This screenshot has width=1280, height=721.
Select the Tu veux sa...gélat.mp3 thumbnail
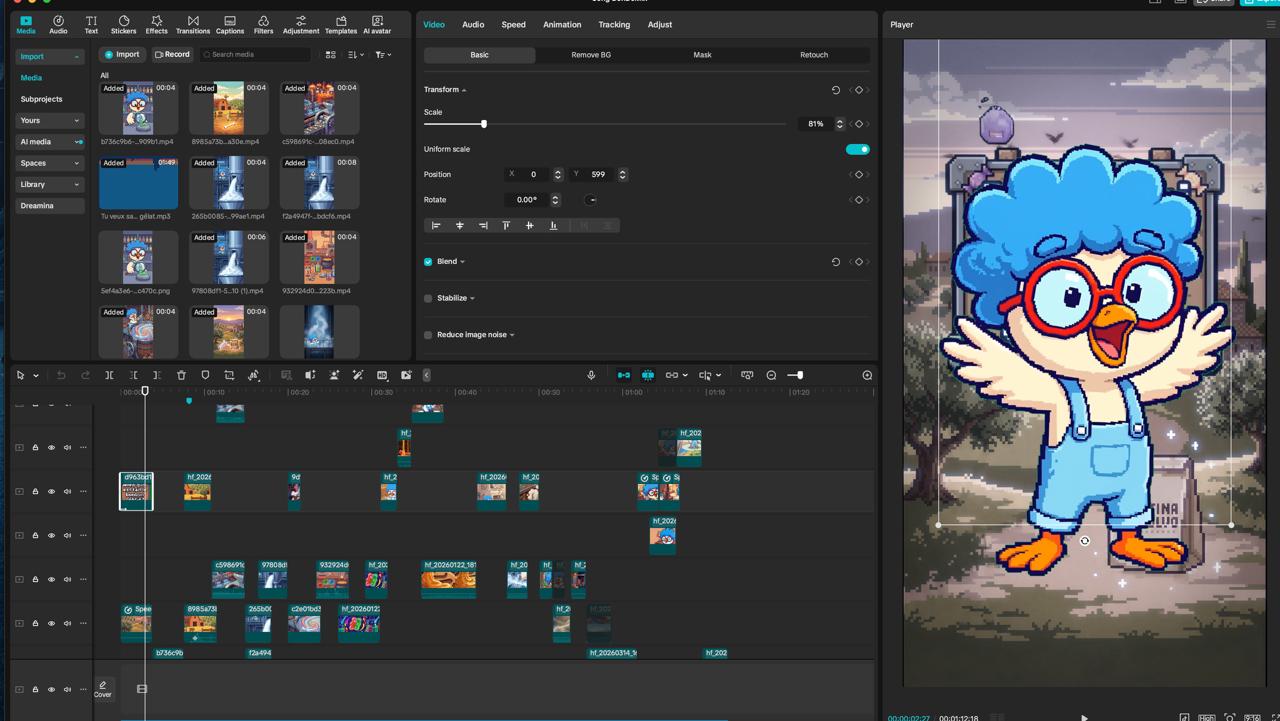[x=139, y=183]
